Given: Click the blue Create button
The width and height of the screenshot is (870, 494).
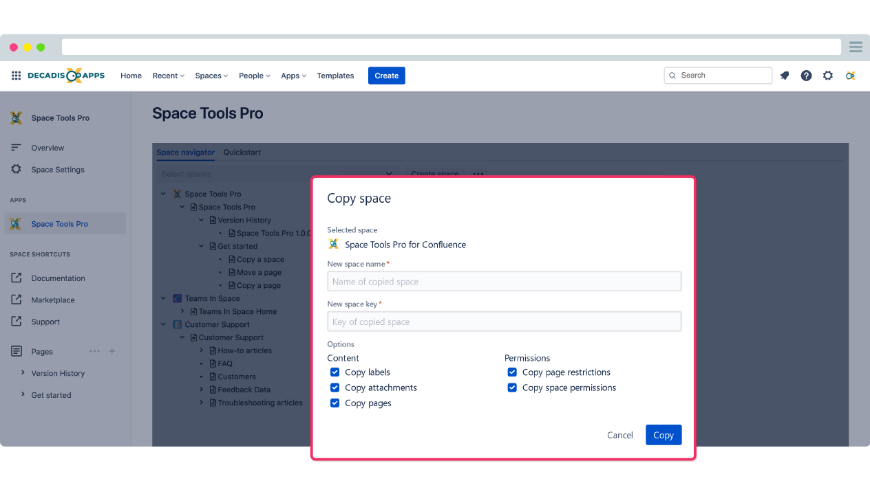Looking at the screenshot, I should 386,75.
